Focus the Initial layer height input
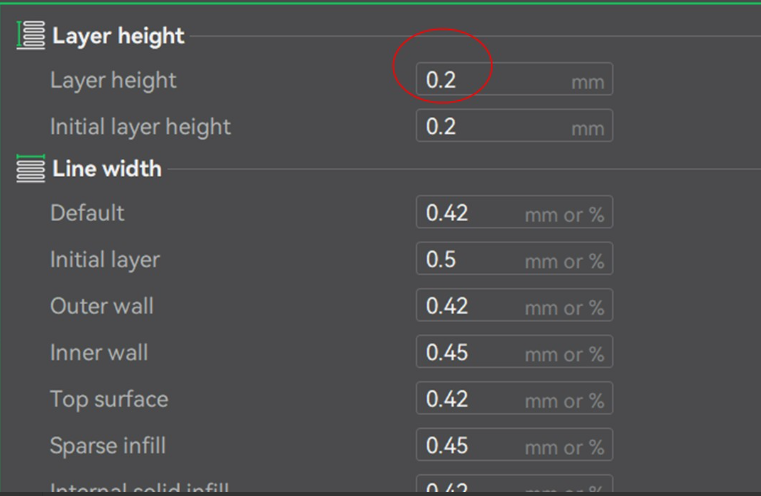Viewport: 761px width, 496px height. pos(490,126)
